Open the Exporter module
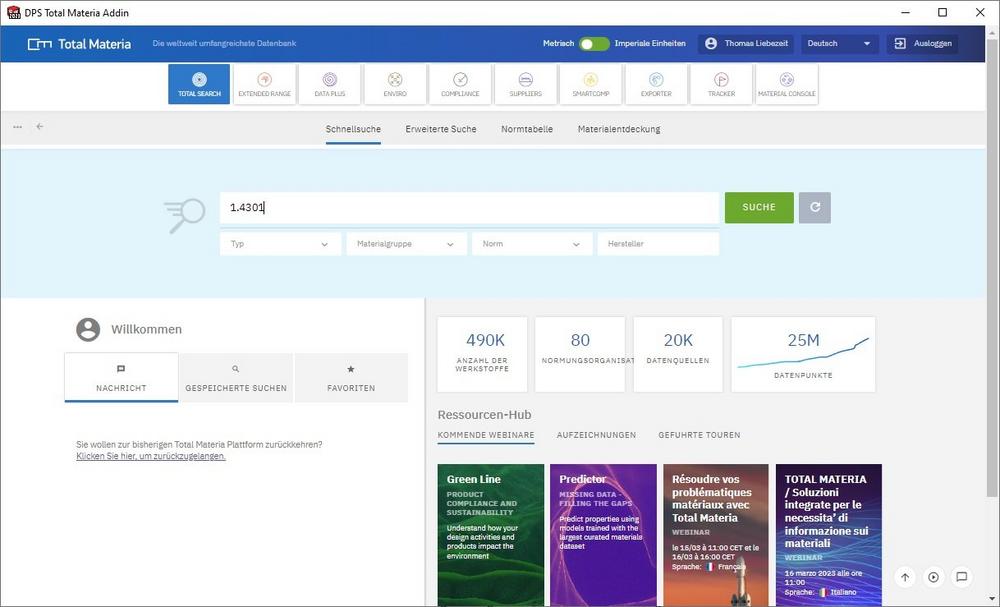The image size is (1000, 607). [656, 84]
